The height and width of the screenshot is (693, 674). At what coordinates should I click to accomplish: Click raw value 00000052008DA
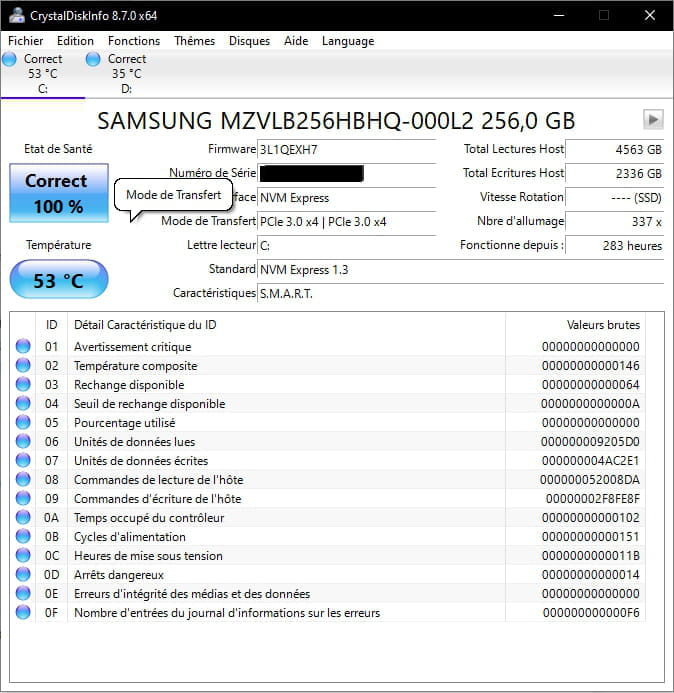click(590, 480)
